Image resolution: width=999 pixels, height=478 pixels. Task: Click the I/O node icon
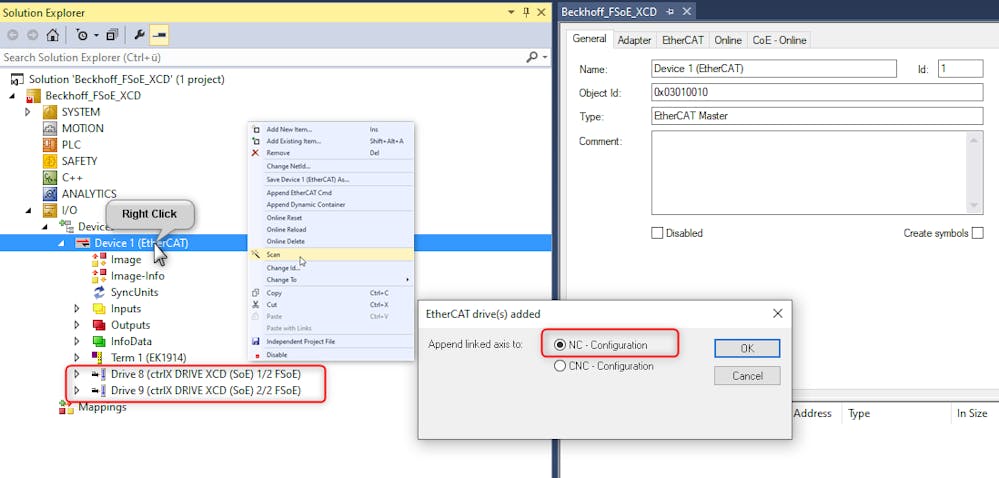point(50,210)
